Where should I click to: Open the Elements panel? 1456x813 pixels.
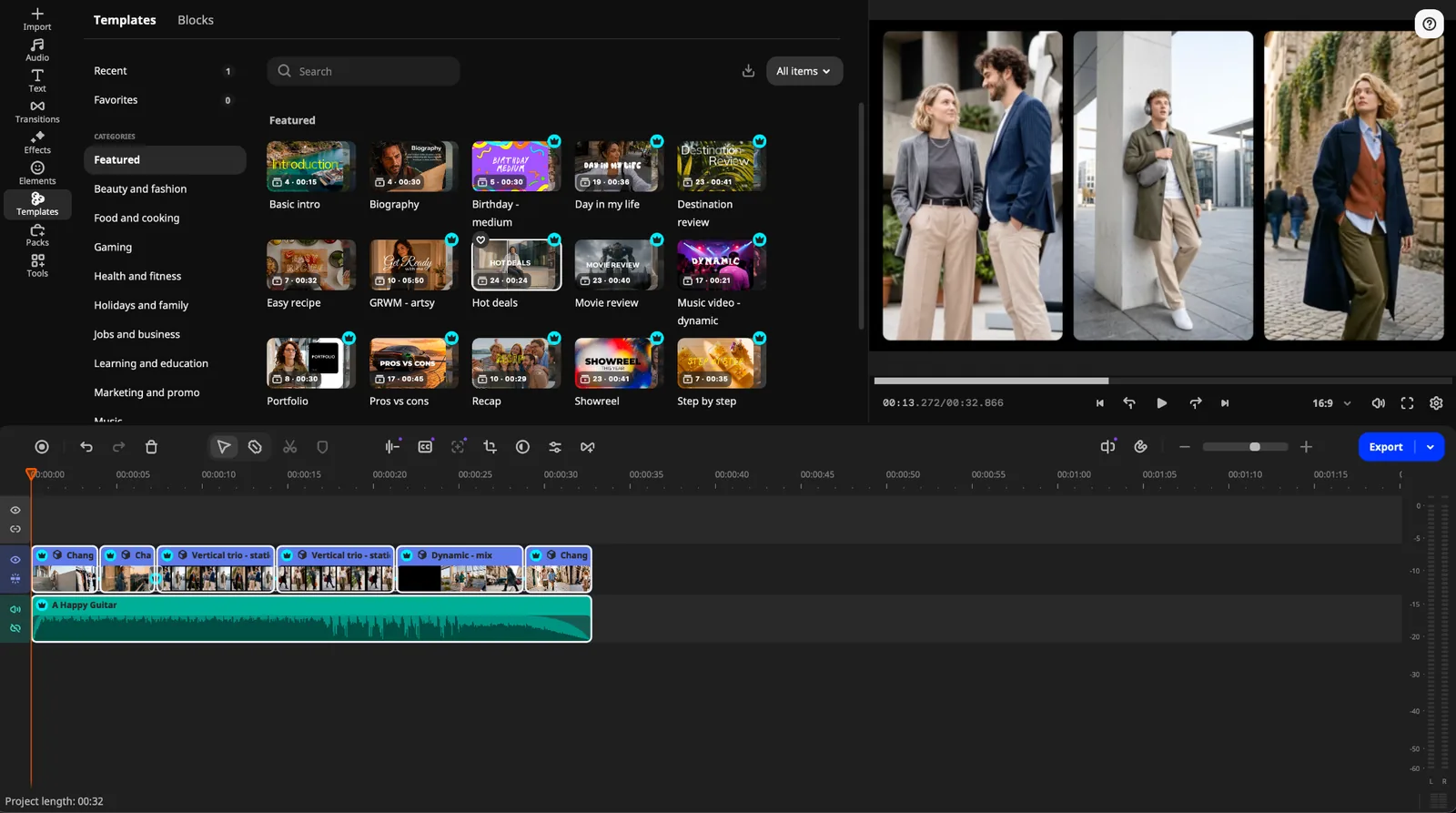(x=37, y=173)
